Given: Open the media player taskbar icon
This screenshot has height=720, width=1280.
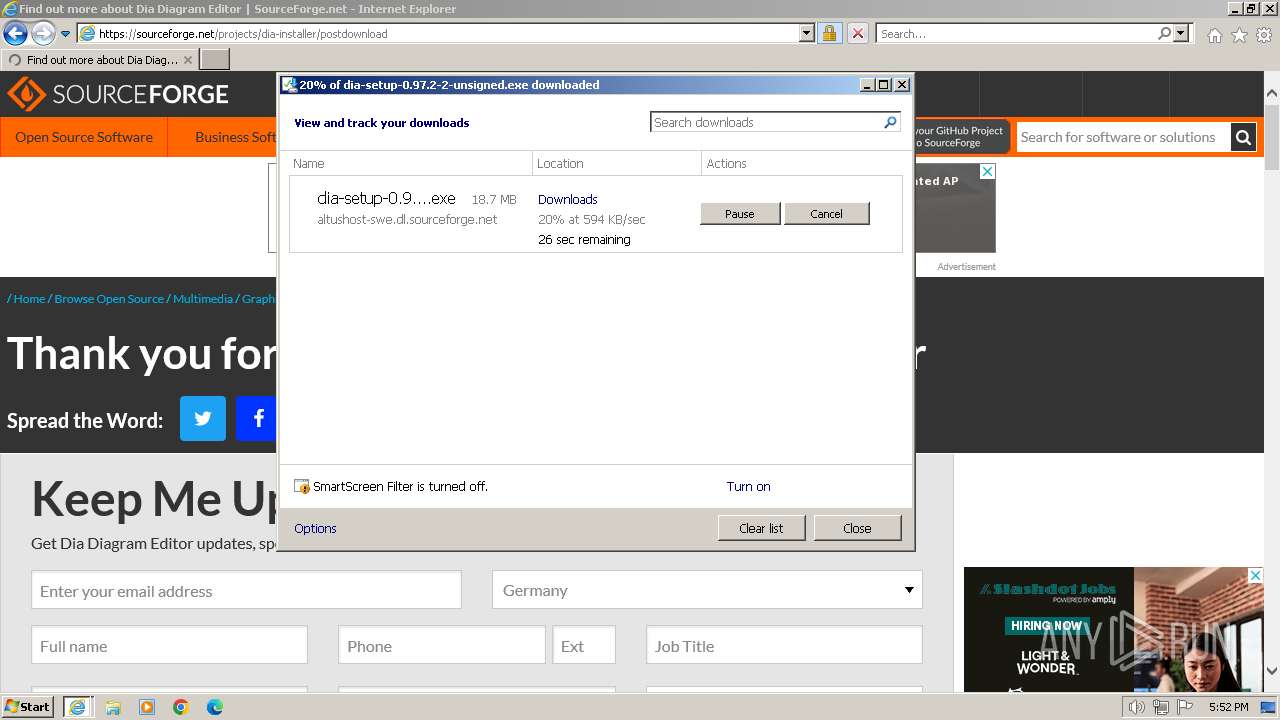Looking at the screenshot, I should pos(147,707).
